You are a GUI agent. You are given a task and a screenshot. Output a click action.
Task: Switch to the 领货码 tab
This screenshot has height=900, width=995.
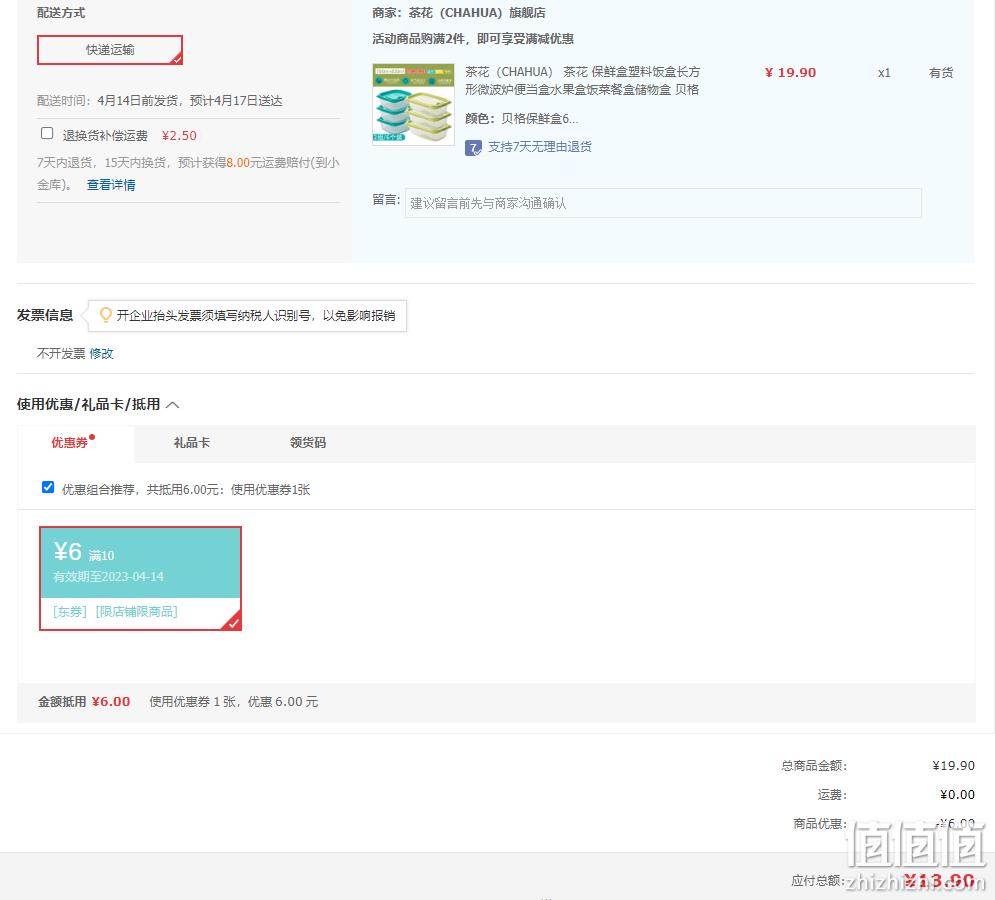[308, 442]
